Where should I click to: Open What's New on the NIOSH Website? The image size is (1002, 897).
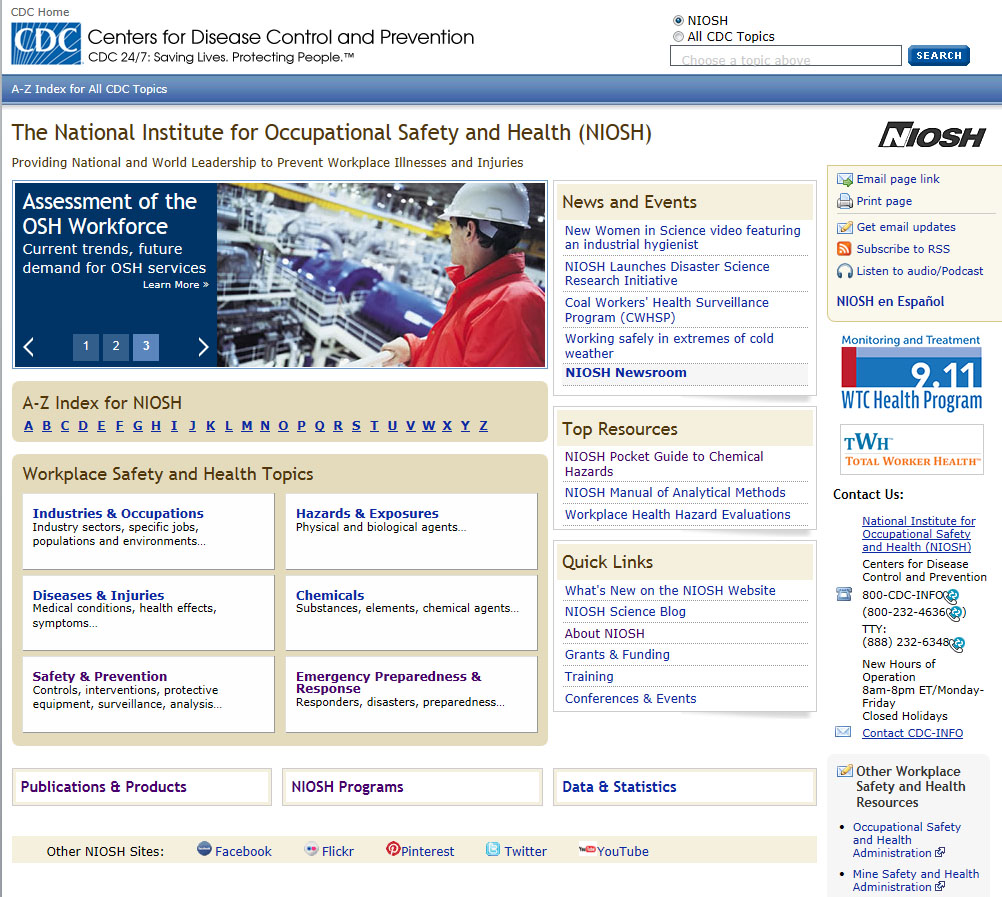coord(670,590)
